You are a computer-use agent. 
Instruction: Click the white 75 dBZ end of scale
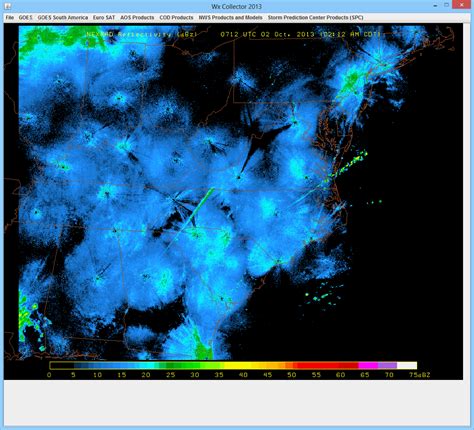coord(407,365)
